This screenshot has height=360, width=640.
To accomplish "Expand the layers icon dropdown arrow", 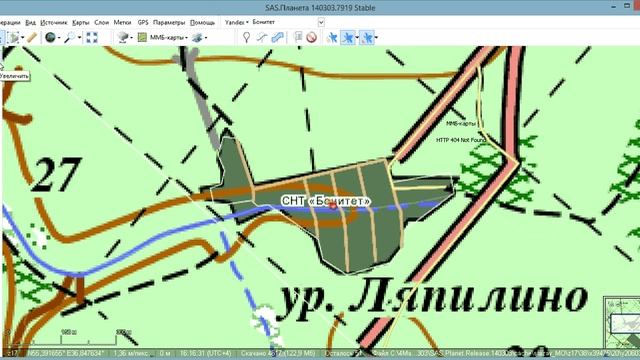I will pyautogui.click(x=205, y=38).
